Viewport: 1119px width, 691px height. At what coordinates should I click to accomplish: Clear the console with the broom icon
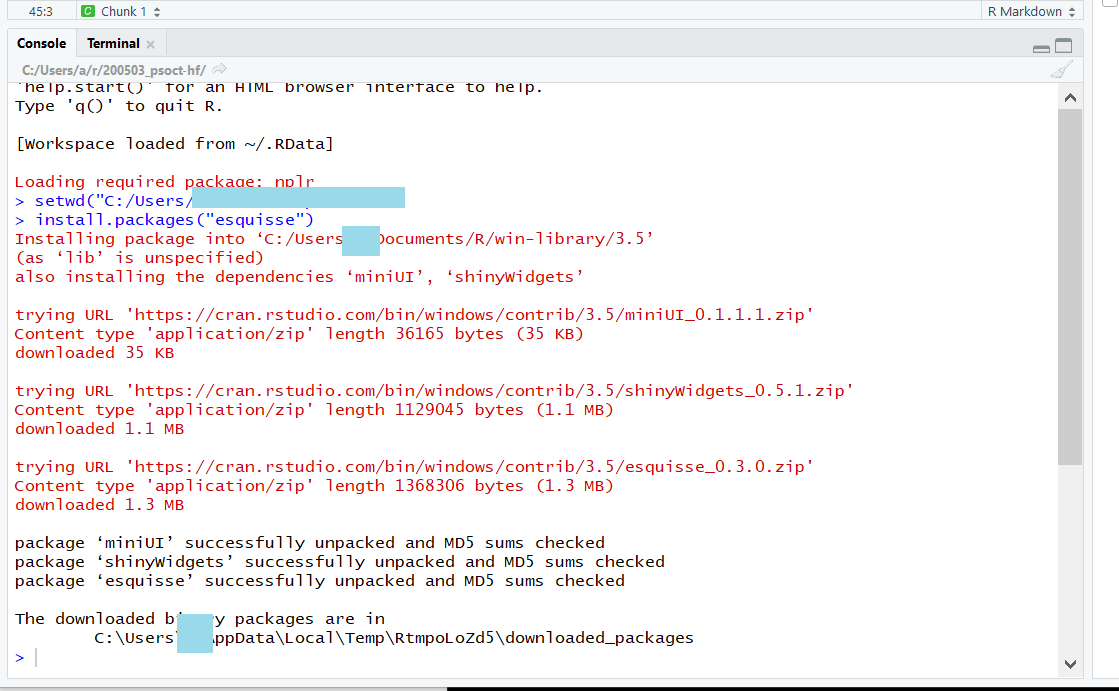(x=1061, y=69)
